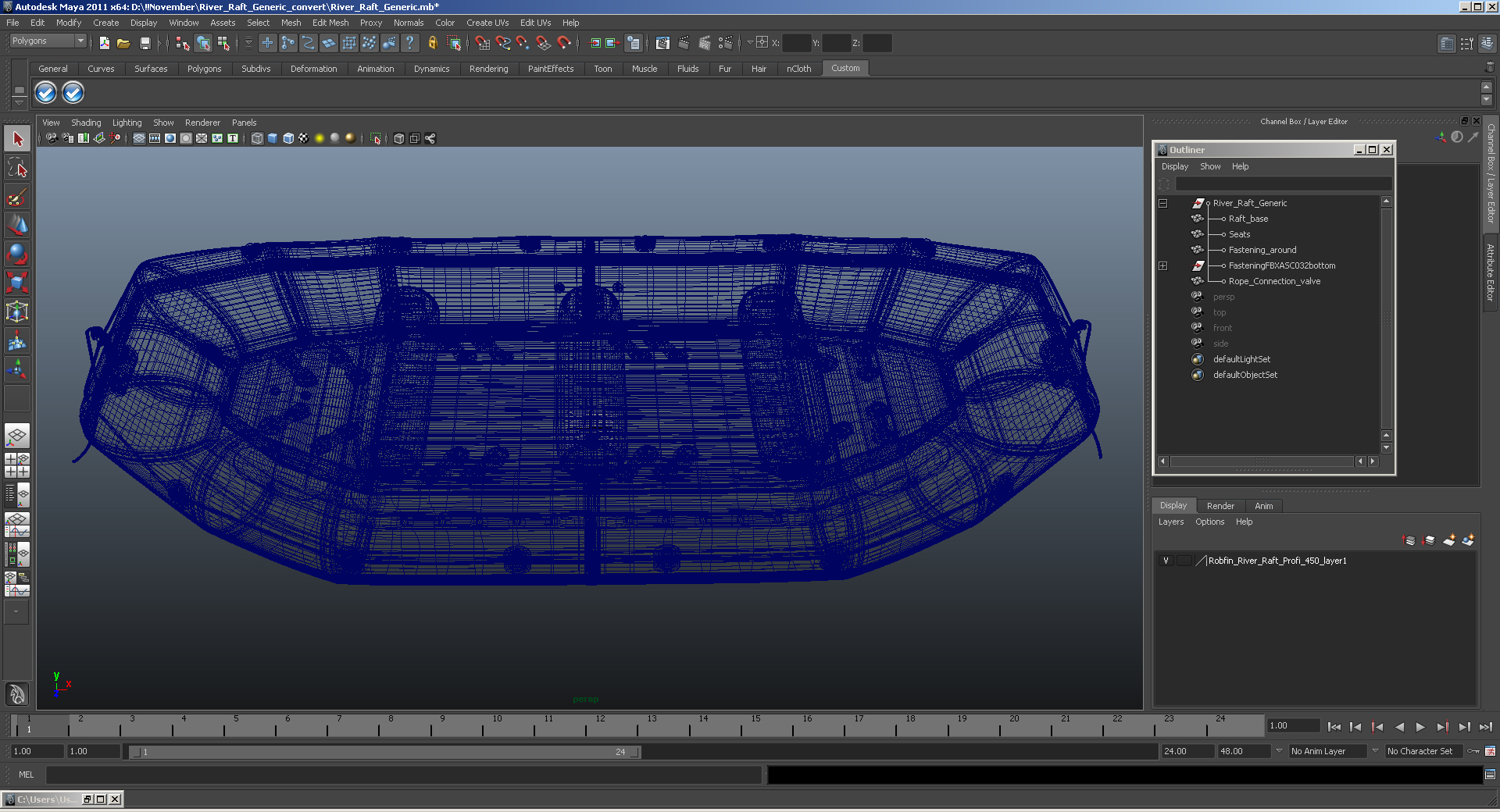Image resolution: width=1500 pixels, height=812 pixels.
Task: Switch to the Rendering shelf tab
Action: (x=488, y=69)
